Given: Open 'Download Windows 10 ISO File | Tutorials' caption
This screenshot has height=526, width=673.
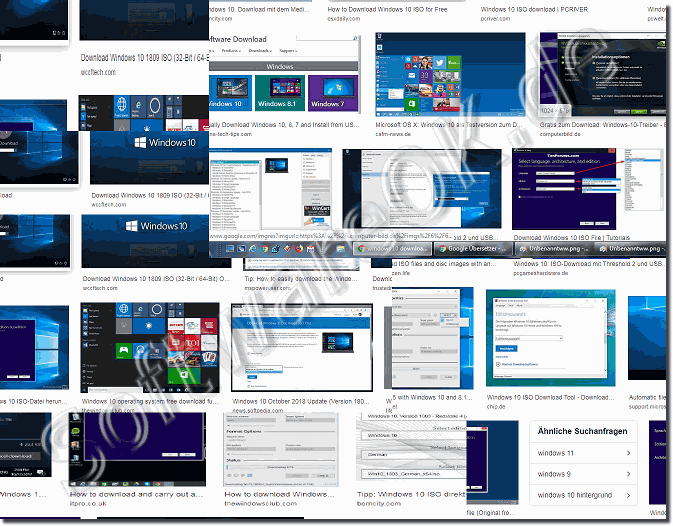Looking at the screenshot, I should (x=571, y=237).
